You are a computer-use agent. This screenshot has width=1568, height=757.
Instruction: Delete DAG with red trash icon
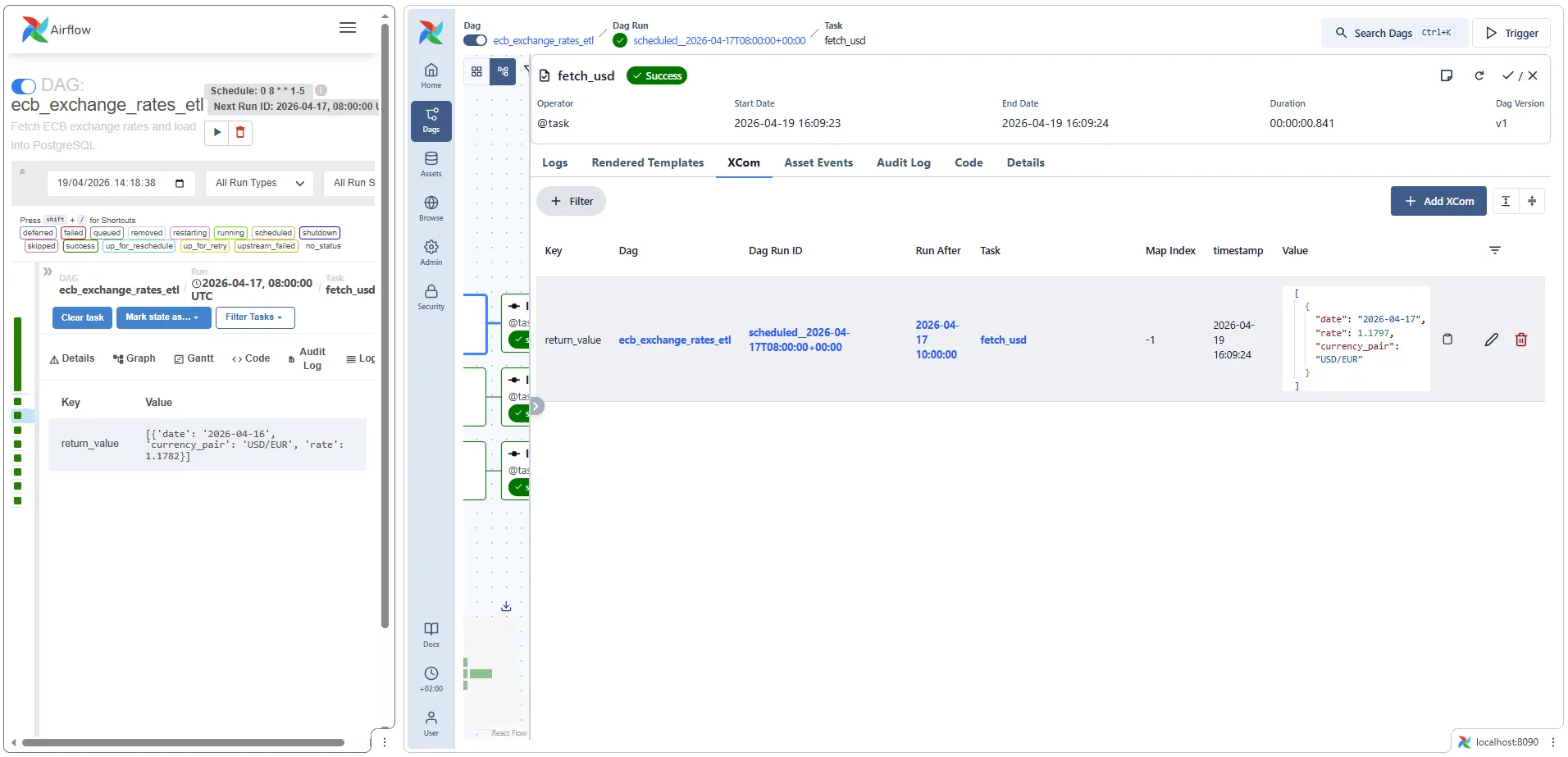point(240,132)
